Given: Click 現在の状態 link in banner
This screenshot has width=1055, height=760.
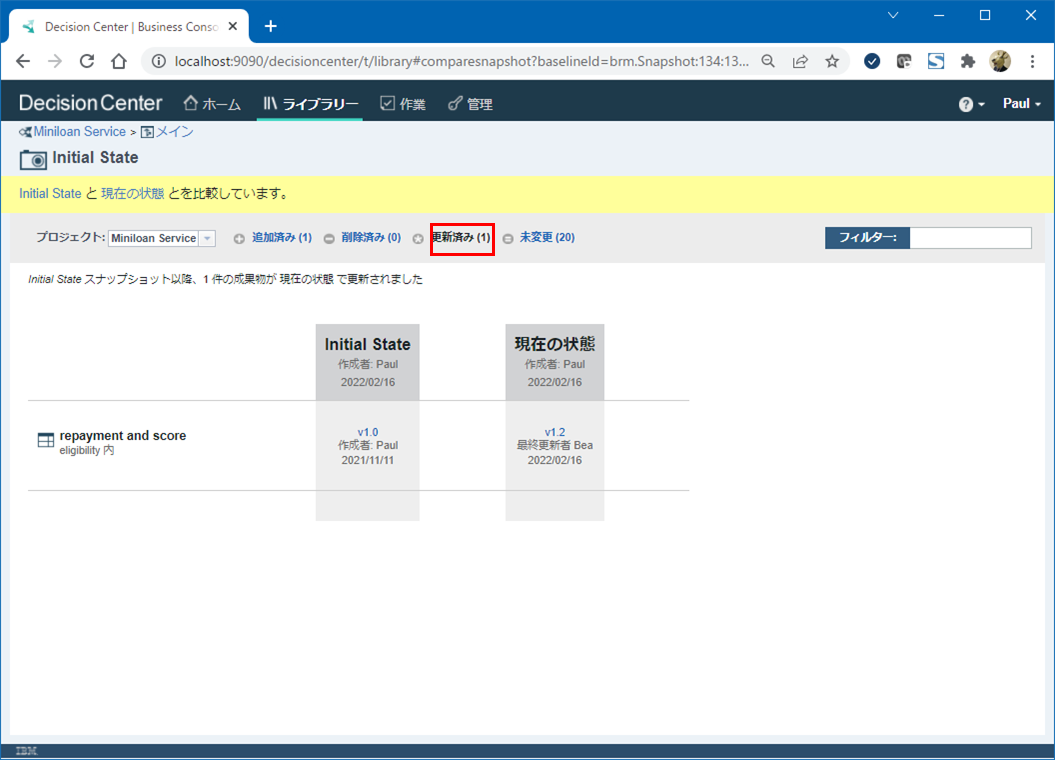Looking at the screenshot, I should click(133, 194).
